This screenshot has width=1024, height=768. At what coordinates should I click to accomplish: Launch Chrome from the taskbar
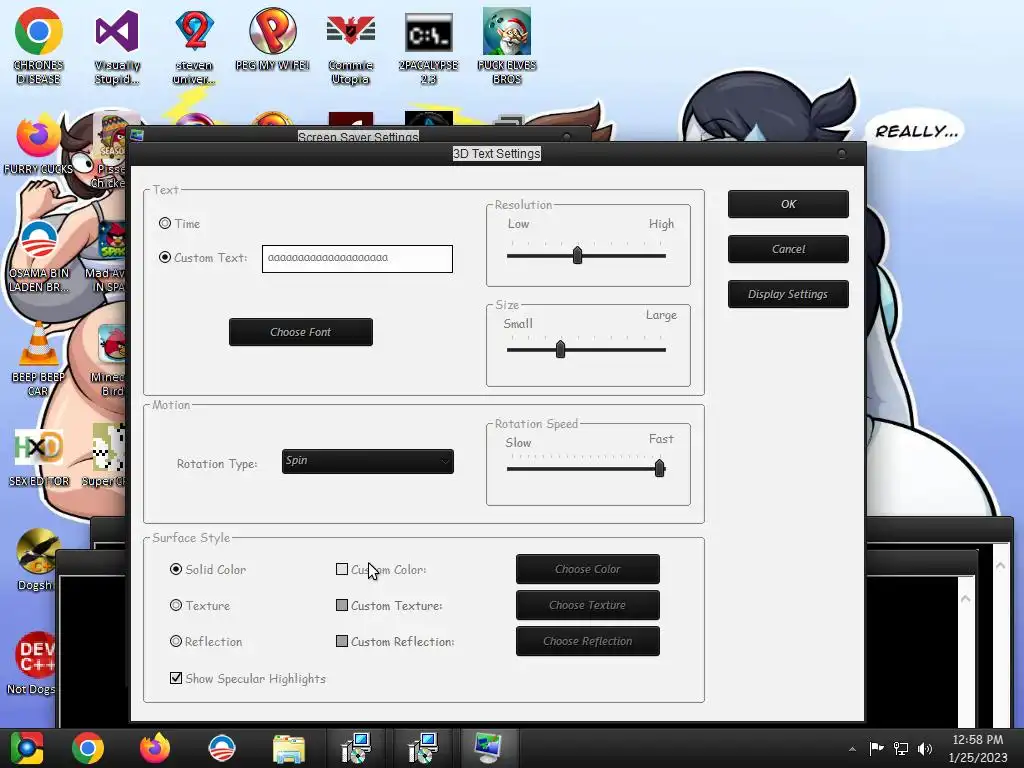click(x=88, y=748)
